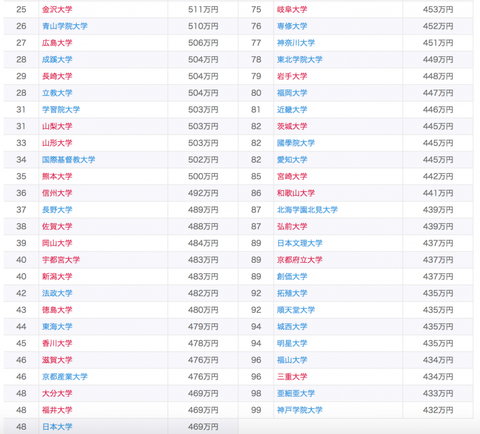Open the 明星大学 link
This screenshot has width=480, height=434.
pos(292,343)
